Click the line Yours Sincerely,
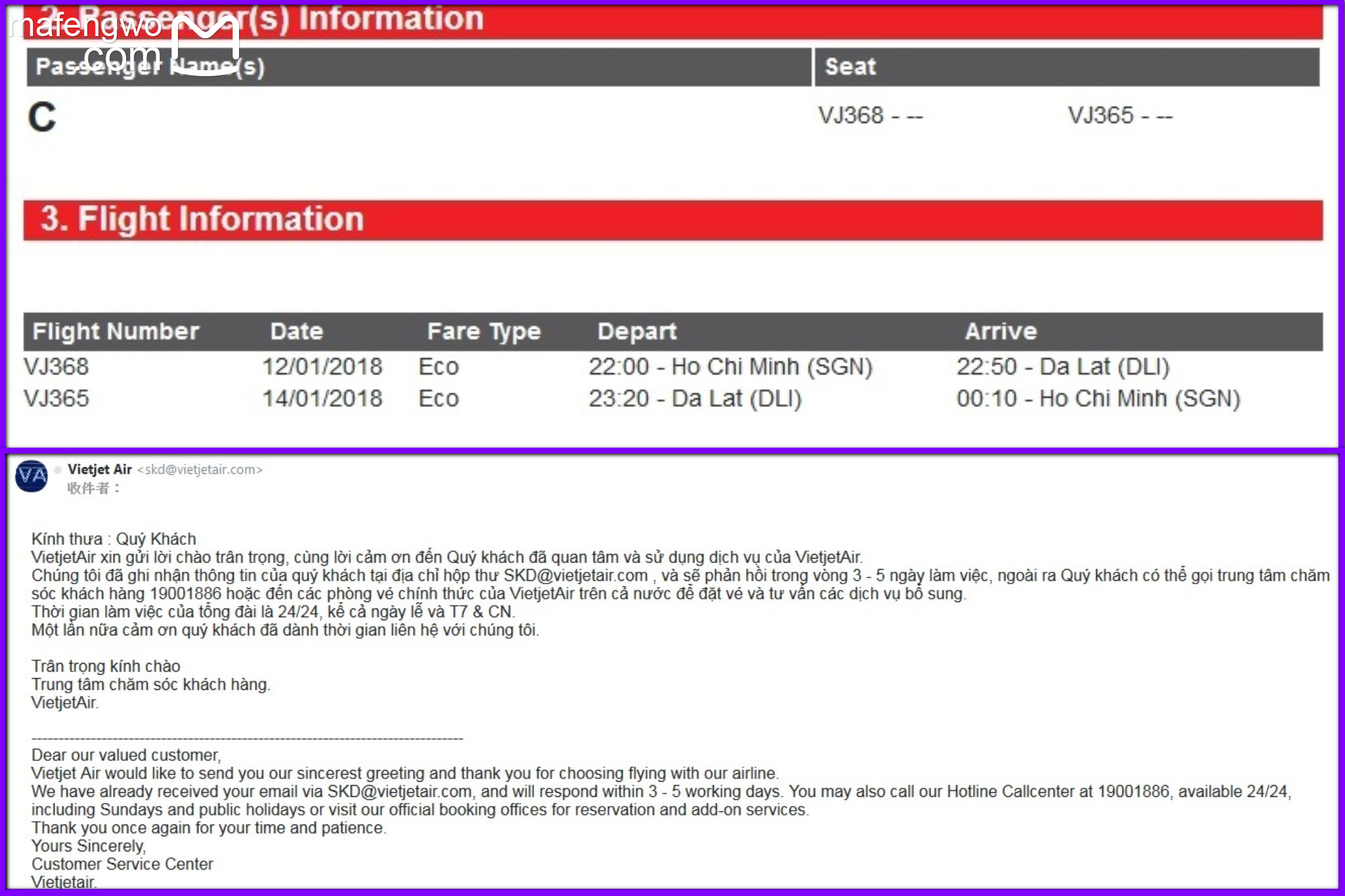This screenshot has height=896, width=1345. click(89, 846)
